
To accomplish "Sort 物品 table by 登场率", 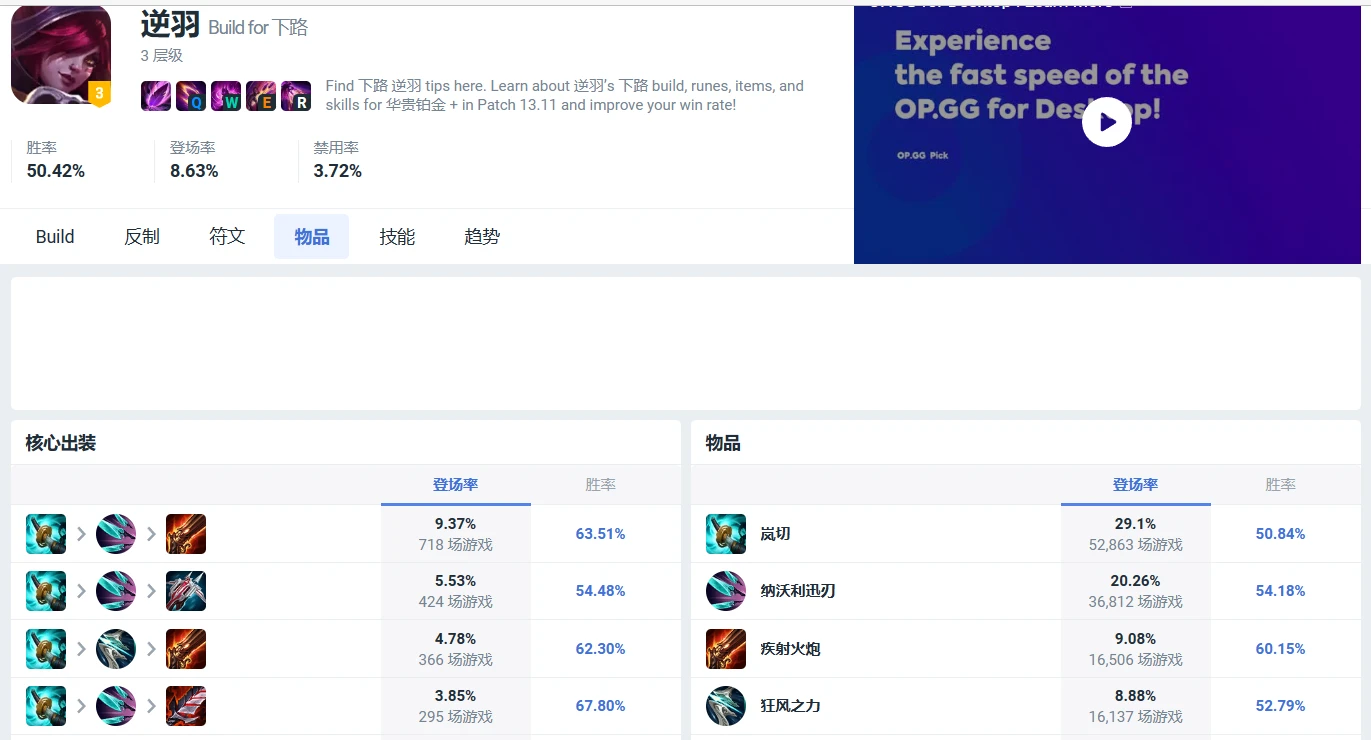I will point(1136,485).
